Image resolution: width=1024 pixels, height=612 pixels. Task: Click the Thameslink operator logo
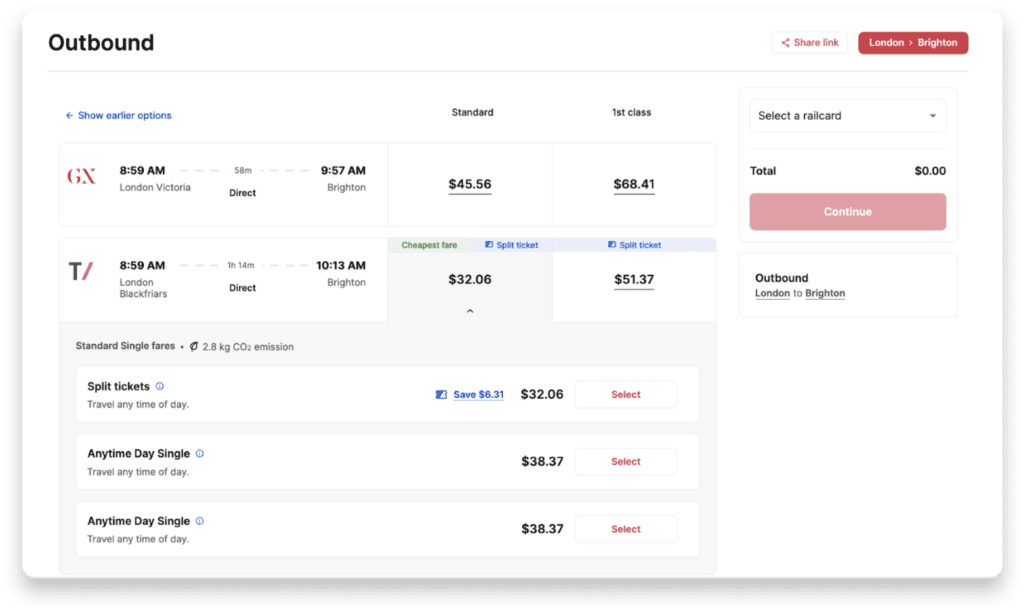pos(82,273)
